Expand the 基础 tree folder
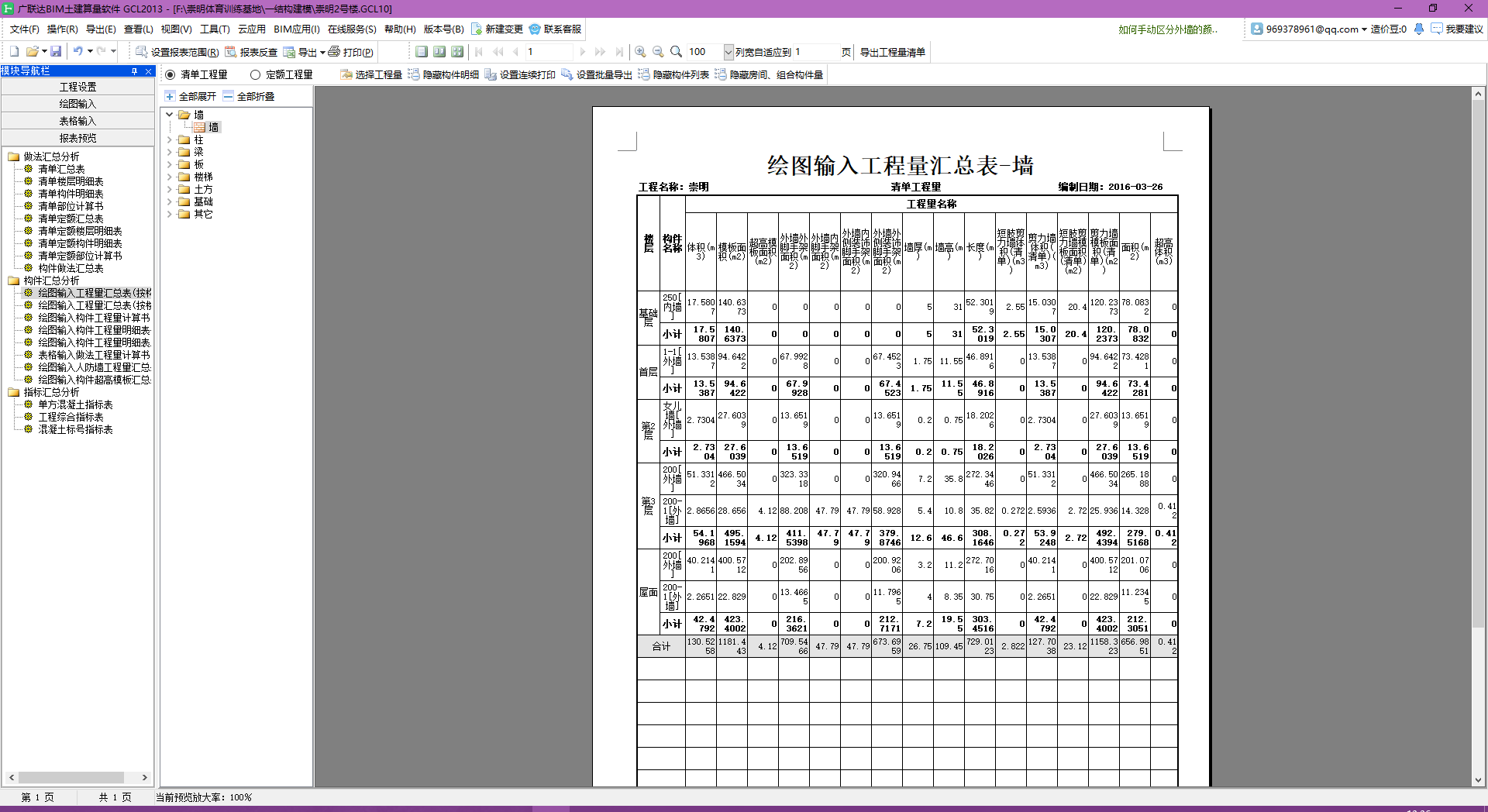The width and height of the screenshot is (1488, 812). click(x=170, y=202)
